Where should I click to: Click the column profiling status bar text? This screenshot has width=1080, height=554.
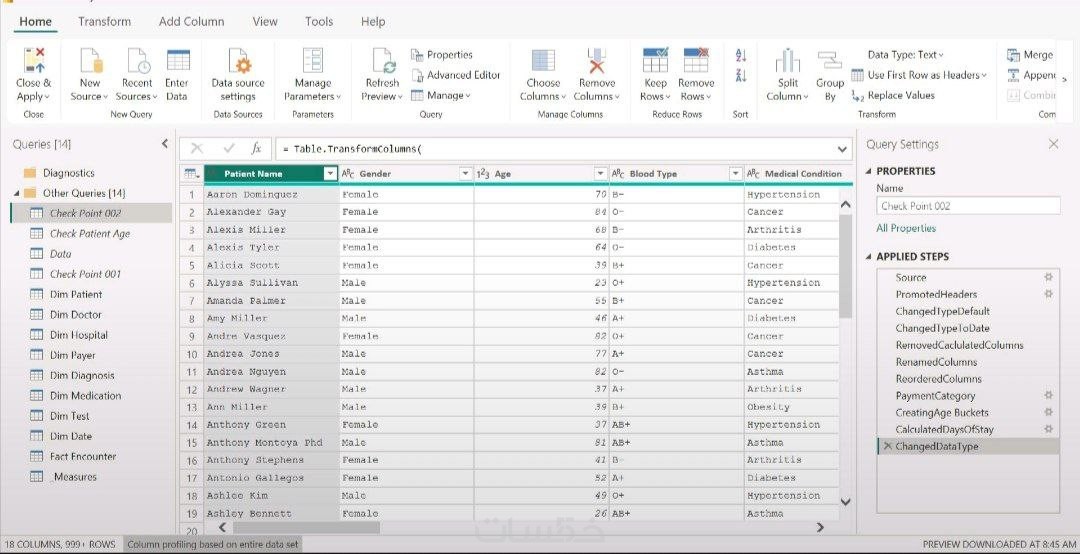click(x=213, y=544)
